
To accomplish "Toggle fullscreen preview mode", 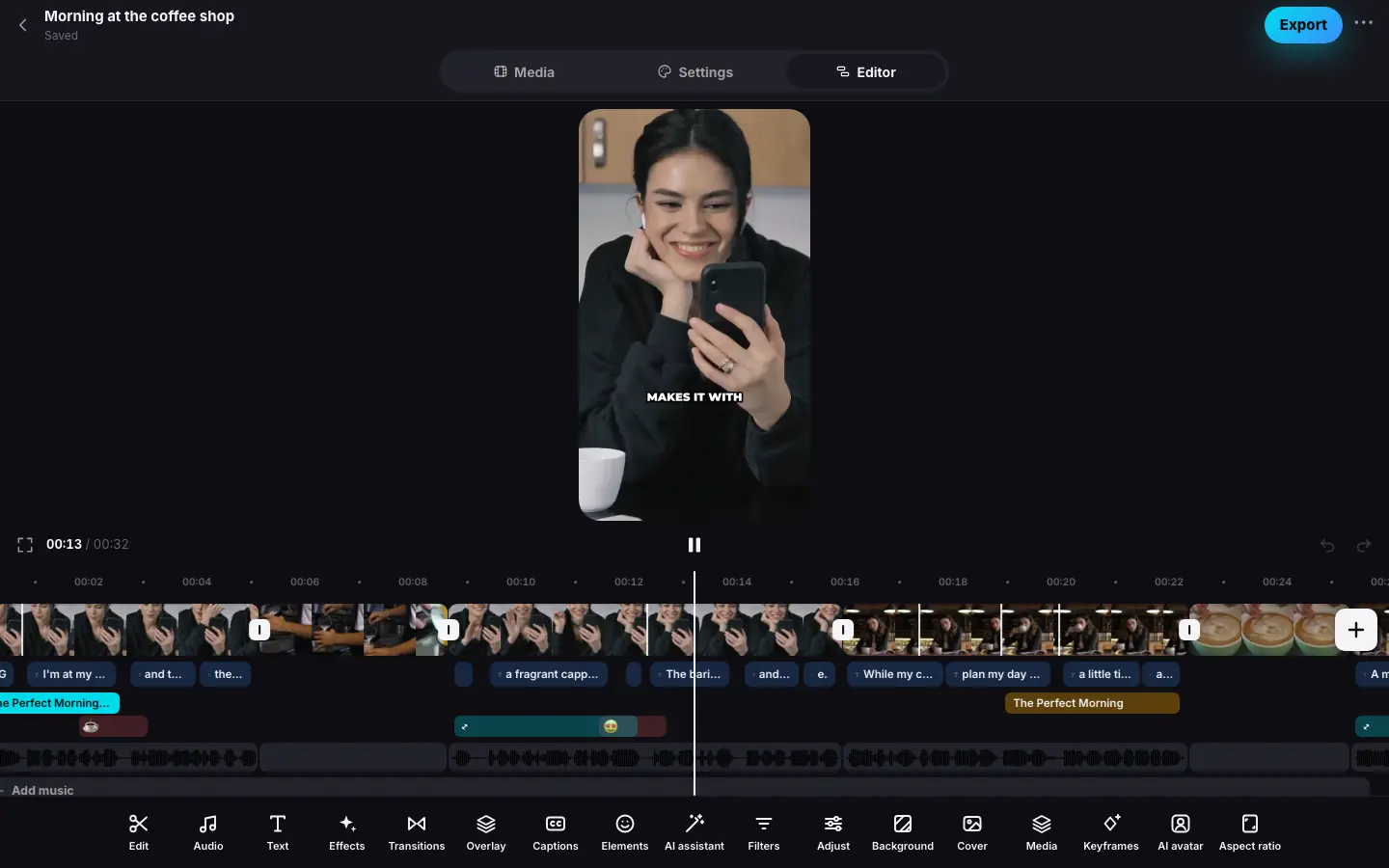I will click(25, 545).
